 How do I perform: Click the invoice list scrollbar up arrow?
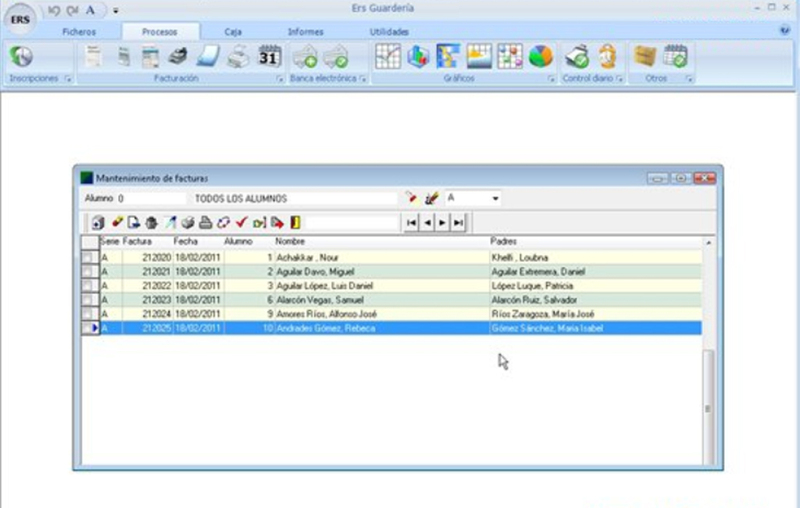click(x=708, y=242)
